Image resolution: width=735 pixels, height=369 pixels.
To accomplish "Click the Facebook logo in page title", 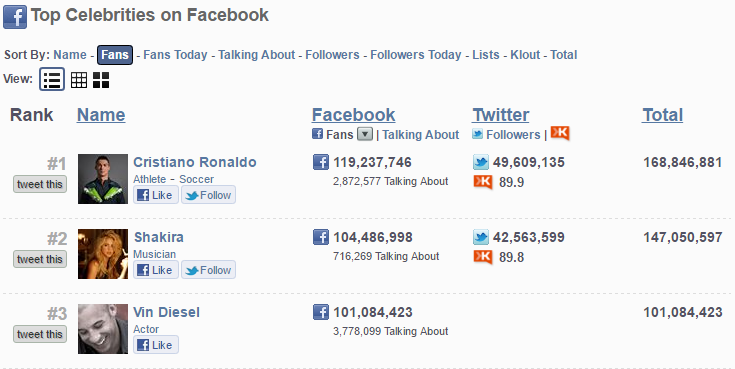I will [x=15, y=17].
